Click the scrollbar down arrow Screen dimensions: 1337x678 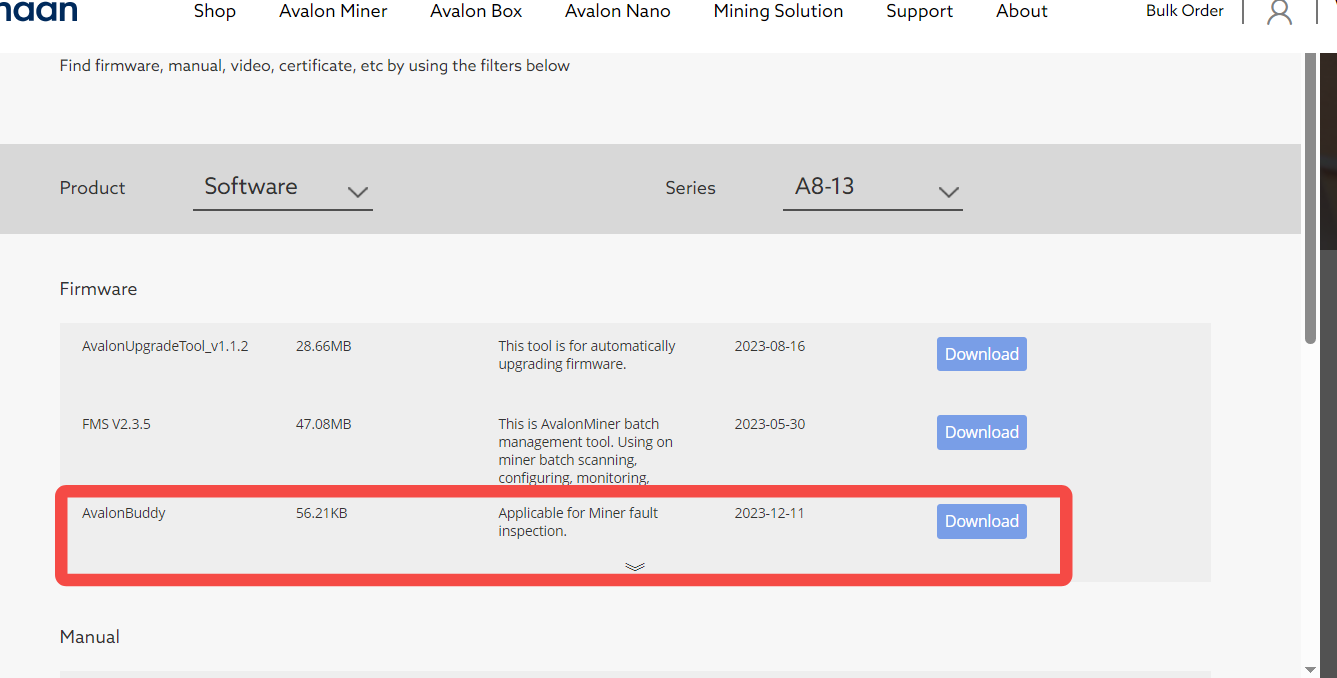pyautogui.click(x=1311, y=668)
